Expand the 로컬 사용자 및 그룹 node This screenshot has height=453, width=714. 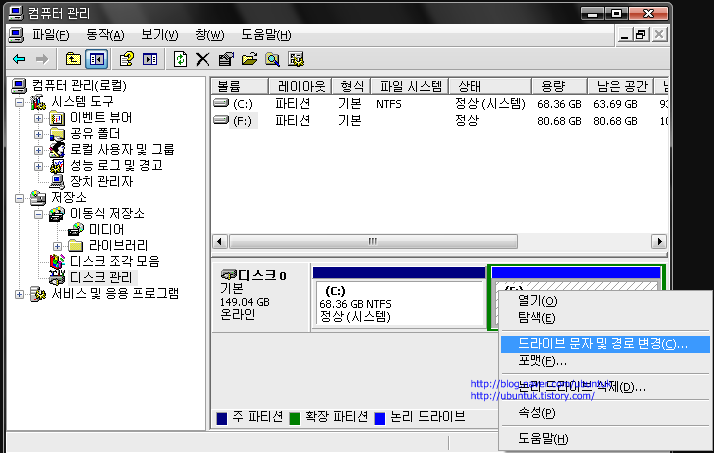[x=38, y=150]
